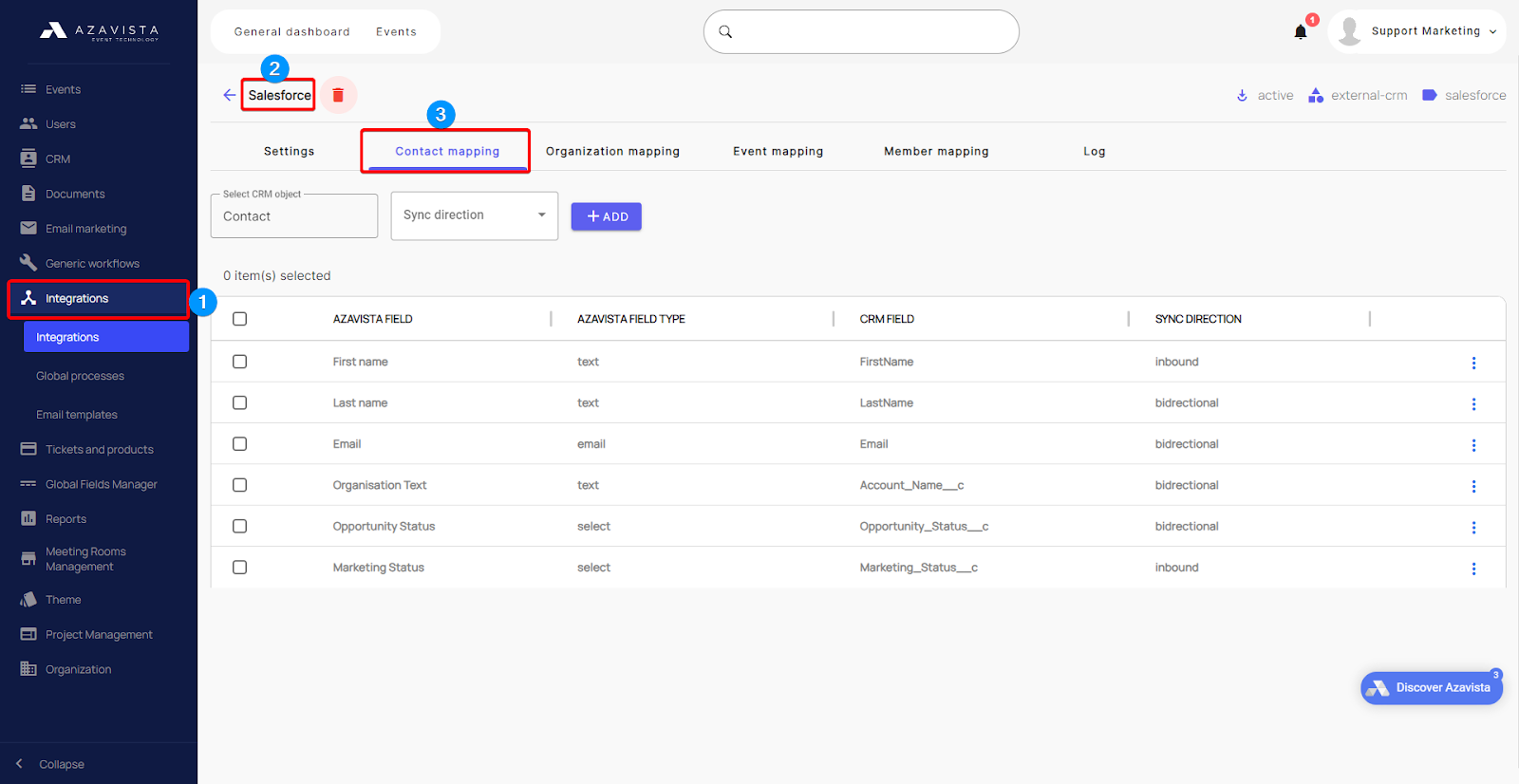
Task: Check the Marketing Status row checkbox
Action: coord(239,567)
